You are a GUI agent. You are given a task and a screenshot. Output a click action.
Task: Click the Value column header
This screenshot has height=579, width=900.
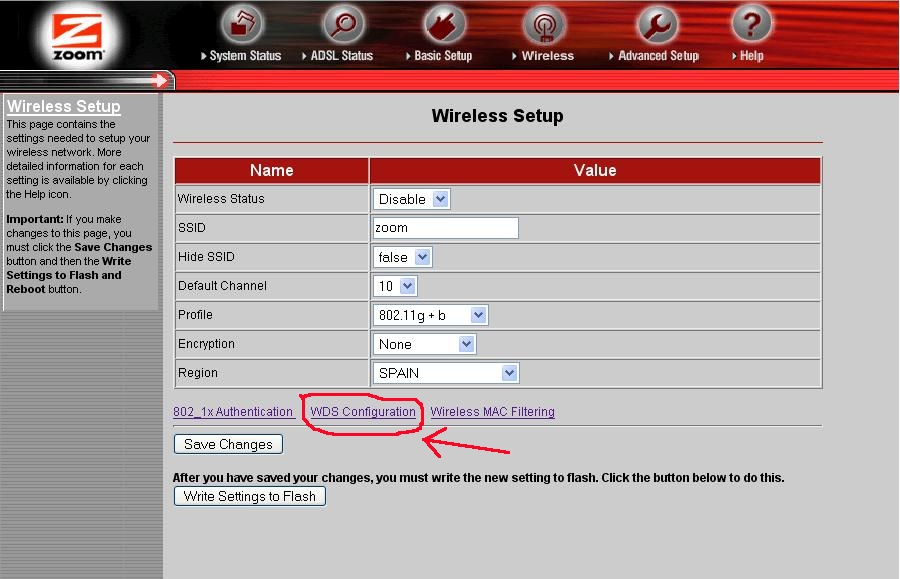[595, 170]
